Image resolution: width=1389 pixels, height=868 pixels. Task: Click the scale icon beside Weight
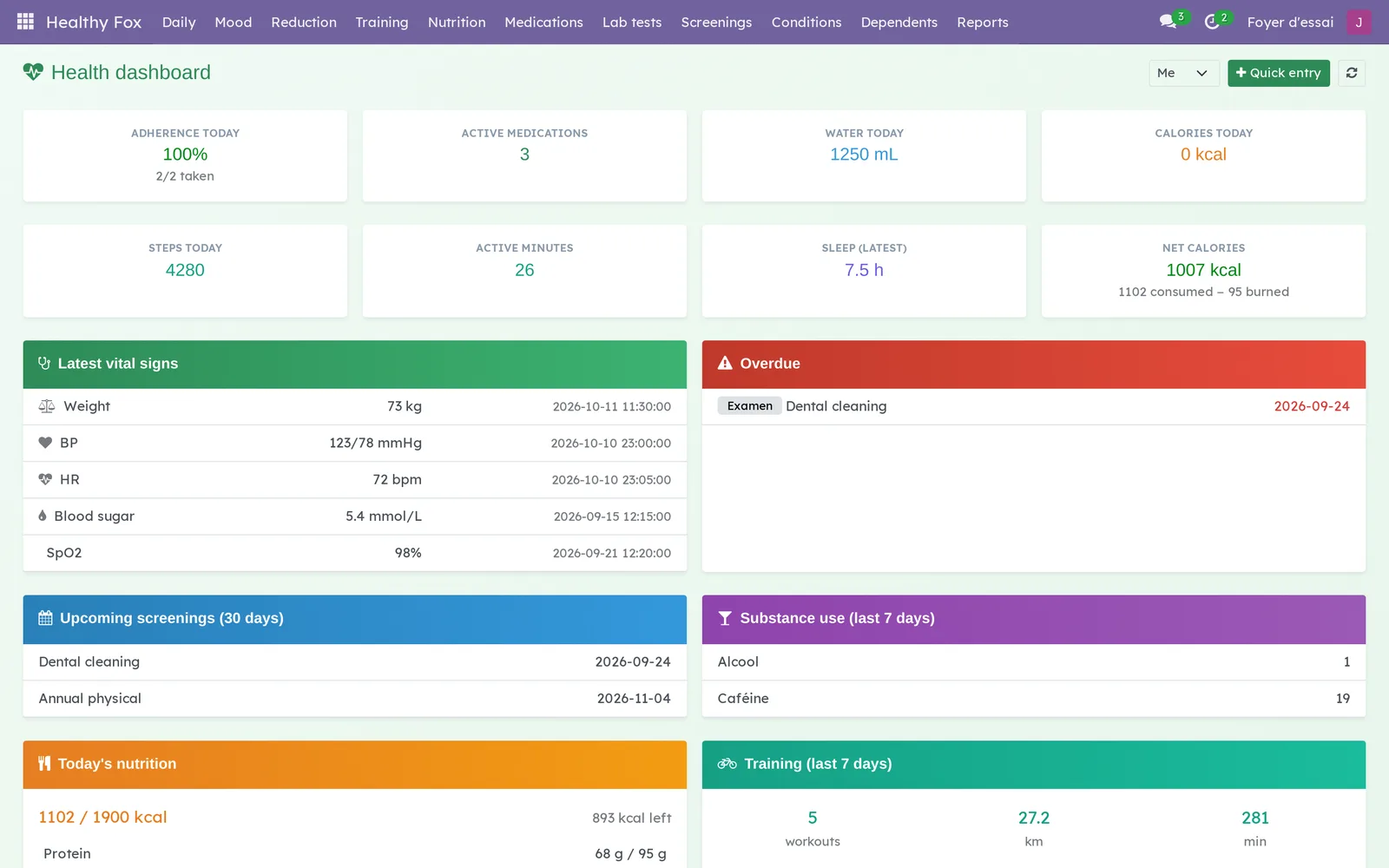[x=47, y=406]
